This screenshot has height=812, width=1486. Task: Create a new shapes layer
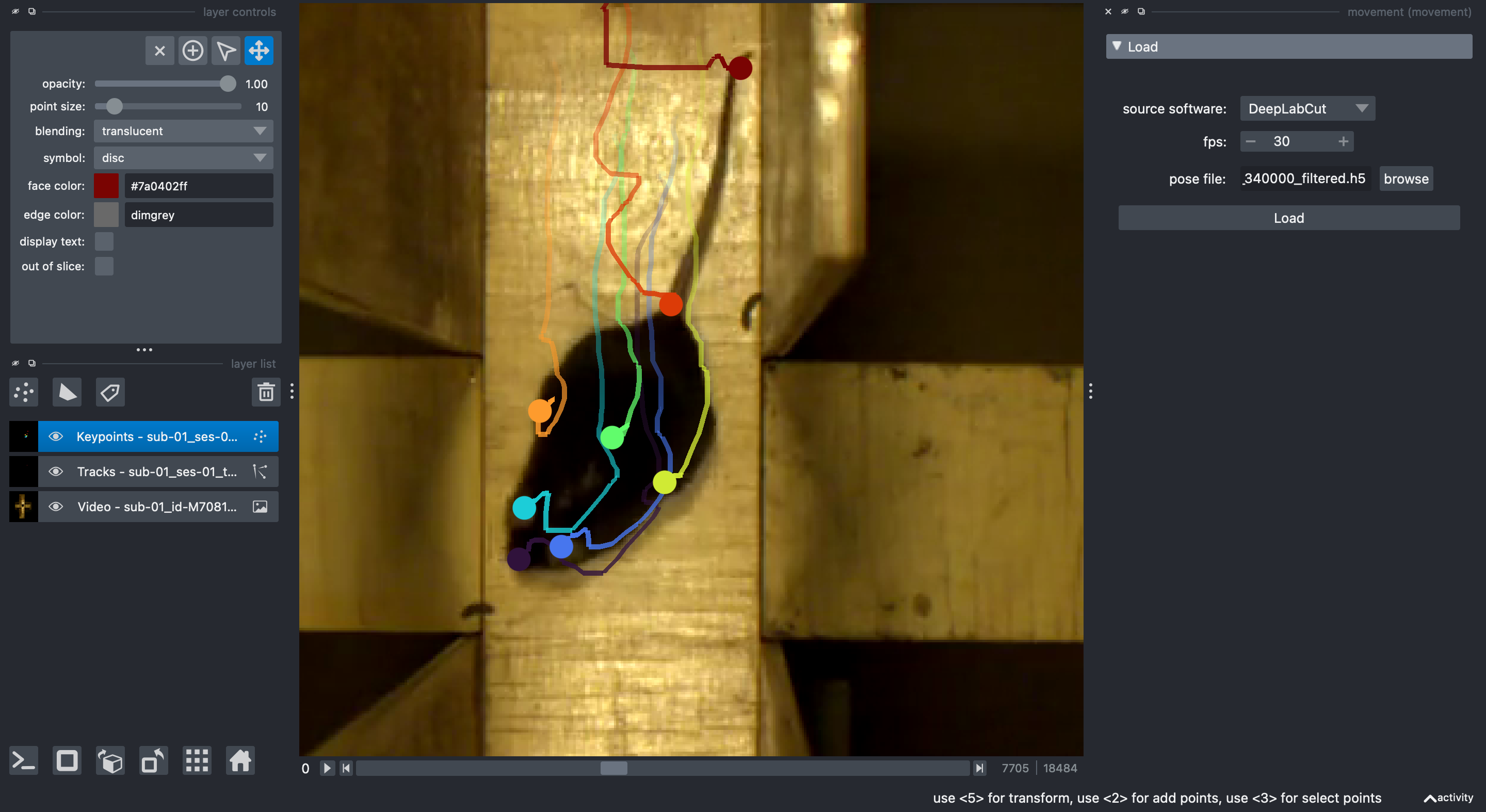pos(67,393)
